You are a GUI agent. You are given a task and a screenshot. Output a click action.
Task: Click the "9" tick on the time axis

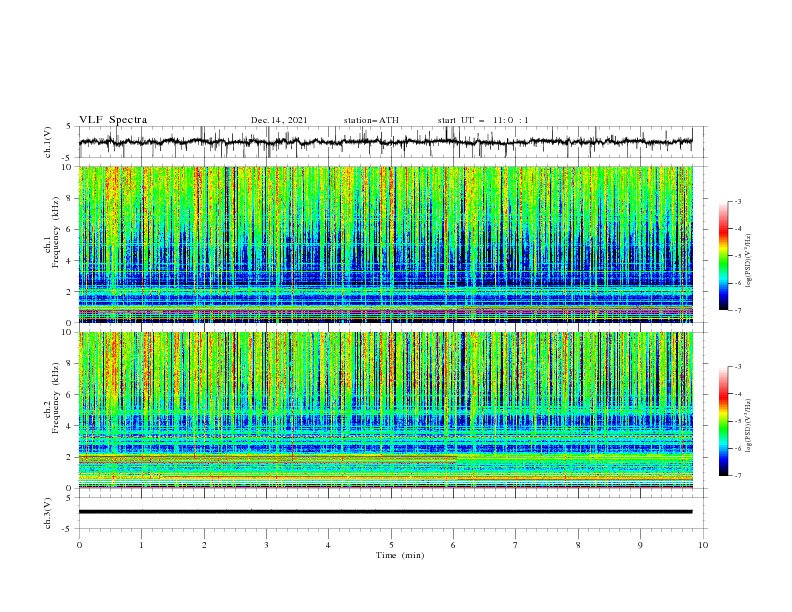click(x=640, y=545)
